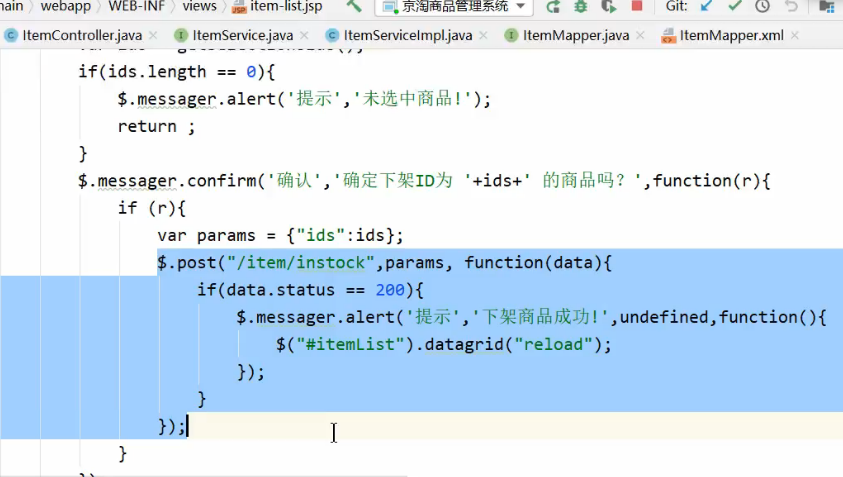This screenshot has height=477, width=843.
Task: Click '$.messager.confirm' call in the code
Action: pyautogui.click(x=168, y=181)
